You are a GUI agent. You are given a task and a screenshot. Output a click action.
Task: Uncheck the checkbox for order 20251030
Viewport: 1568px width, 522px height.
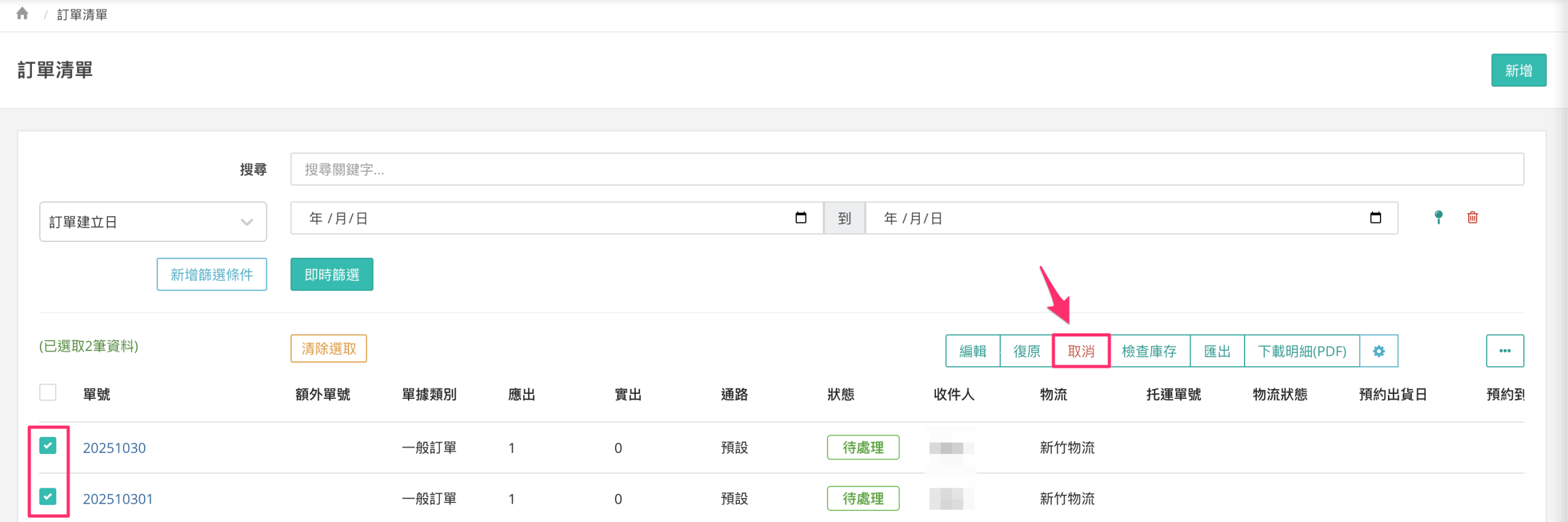(48, 445)
